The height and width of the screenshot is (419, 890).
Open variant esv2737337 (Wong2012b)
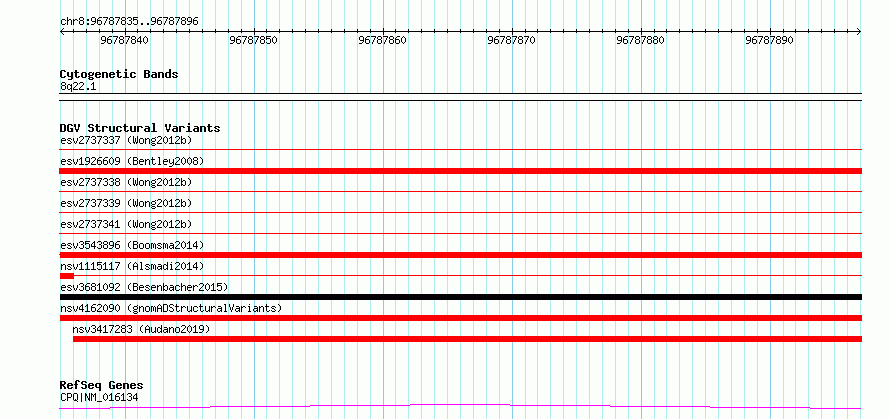126,140
